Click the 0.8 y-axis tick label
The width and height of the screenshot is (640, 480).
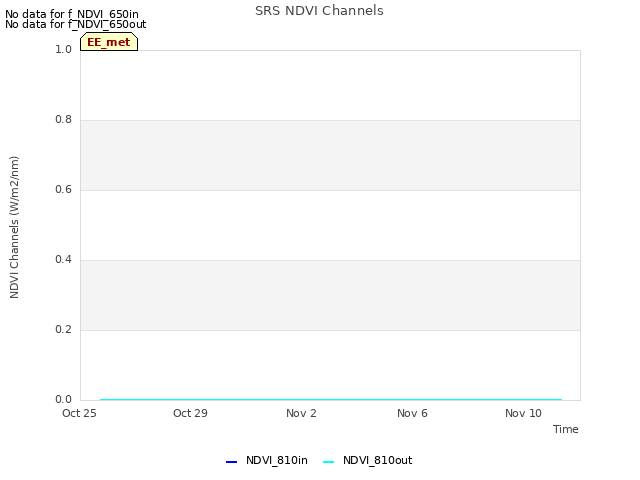click(63, 120)
